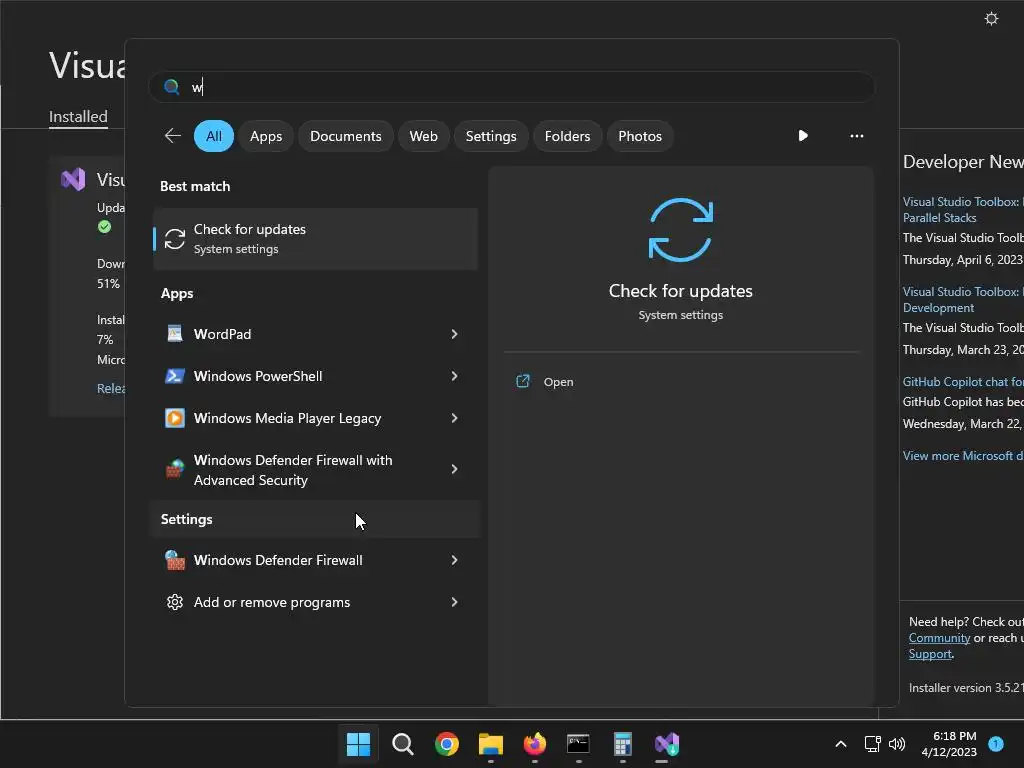
Task: Click the Open external-link icon in preview pane
Action: (x=523, y=381)
